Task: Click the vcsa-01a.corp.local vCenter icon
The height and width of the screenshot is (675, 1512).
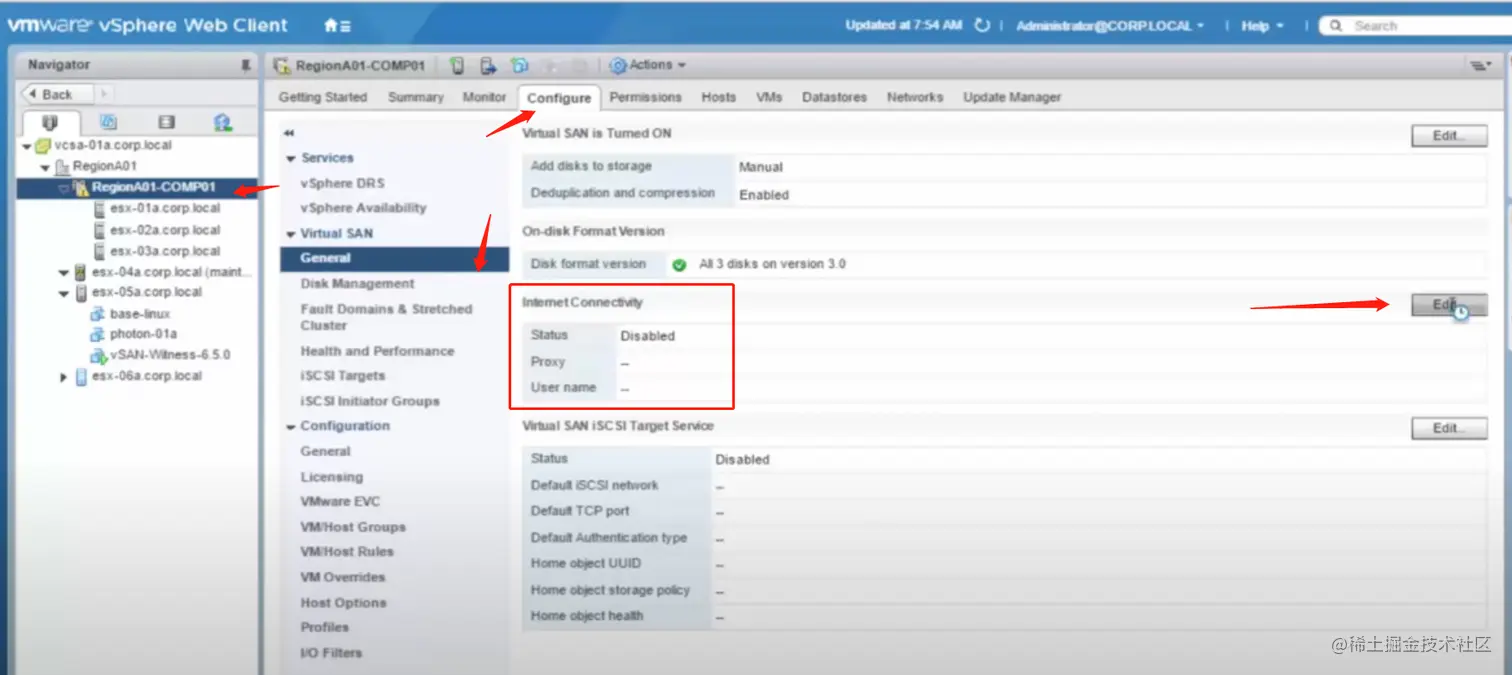Action: [43, 145]
